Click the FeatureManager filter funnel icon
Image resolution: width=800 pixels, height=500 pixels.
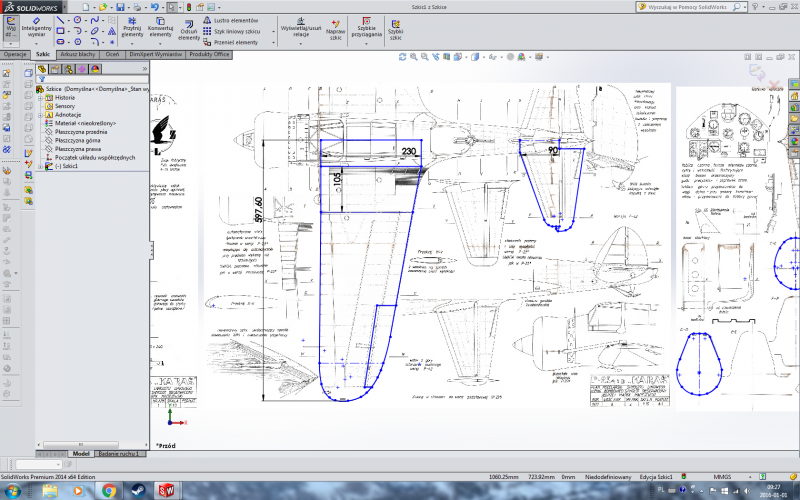coord(42,79)
